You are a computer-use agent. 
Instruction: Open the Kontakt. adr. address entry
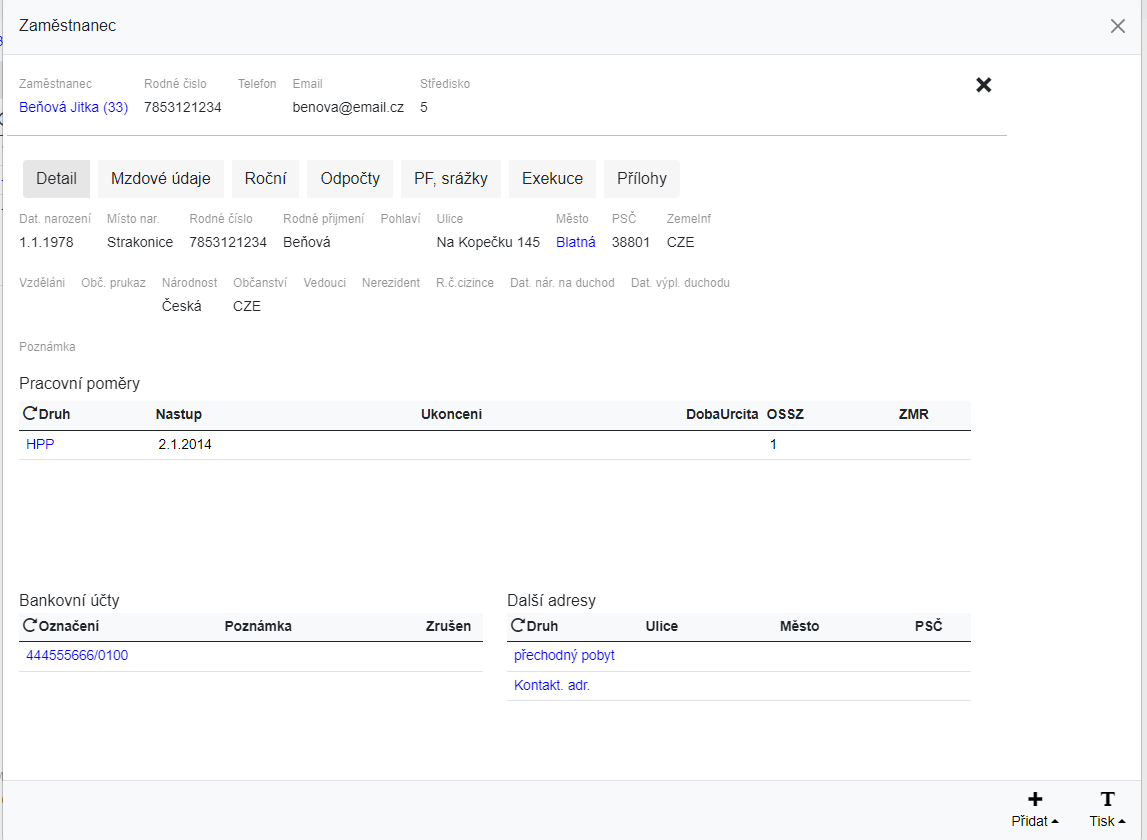coord(551,686)
